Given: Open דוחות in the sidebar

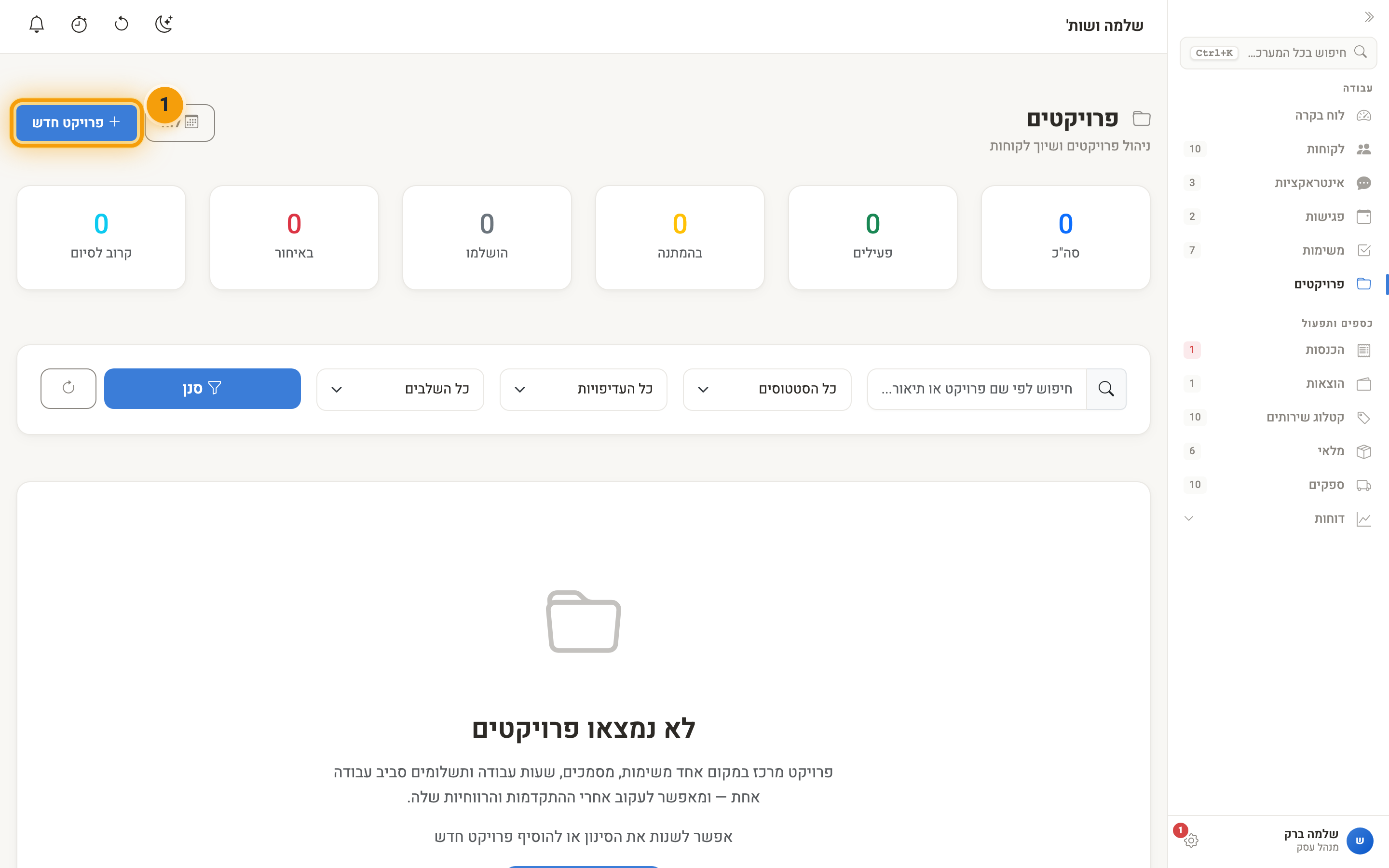Looking at the screenshot, I should point(1278,518).
